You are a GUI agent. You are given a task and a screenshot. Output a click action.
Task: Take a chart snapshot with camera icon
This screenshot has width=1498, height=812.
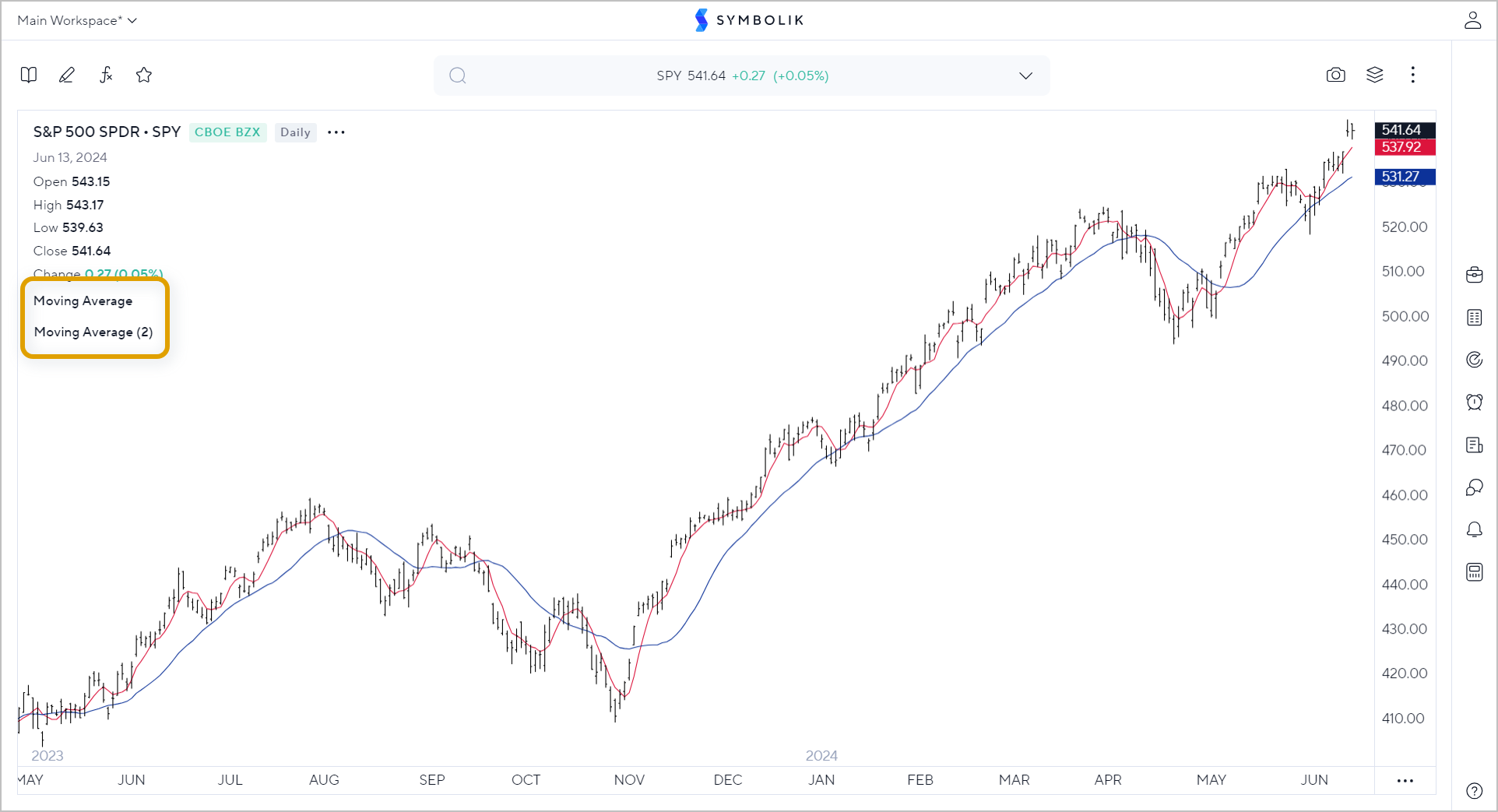[1336, 75]
